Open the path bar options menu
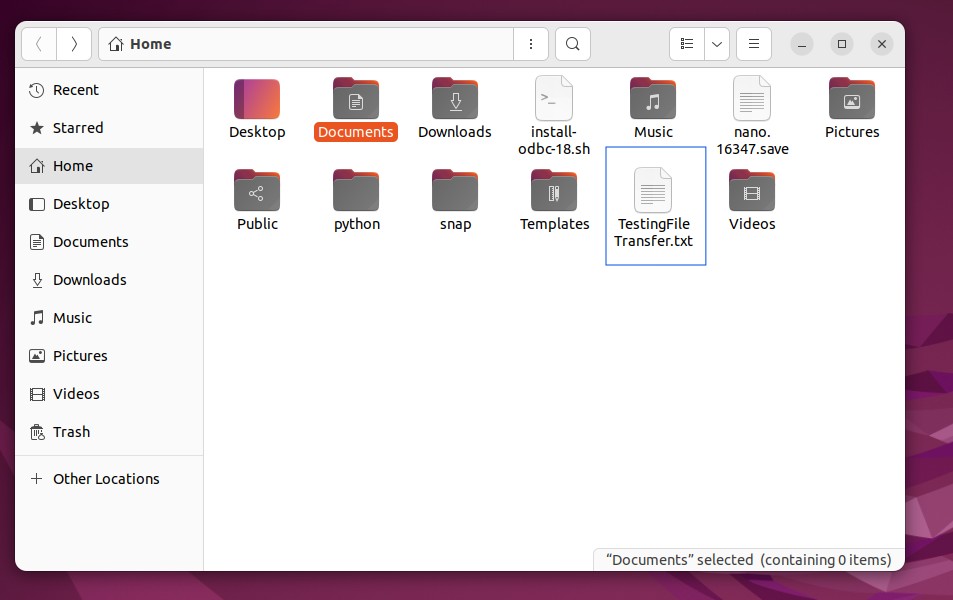The height and width of the screenshot is (600, 953). [531, 44]
